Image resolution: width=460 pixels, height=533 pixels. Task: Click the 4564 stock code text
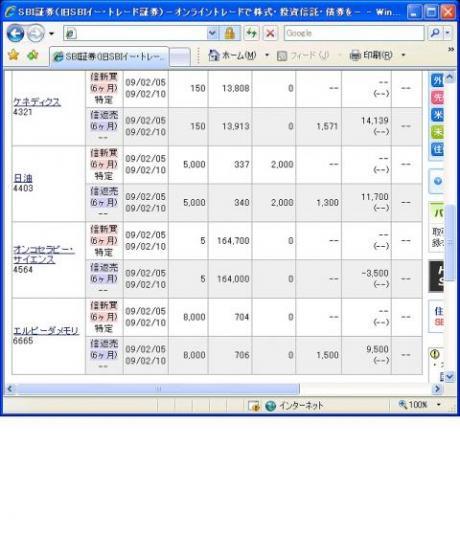pos(23,270)
